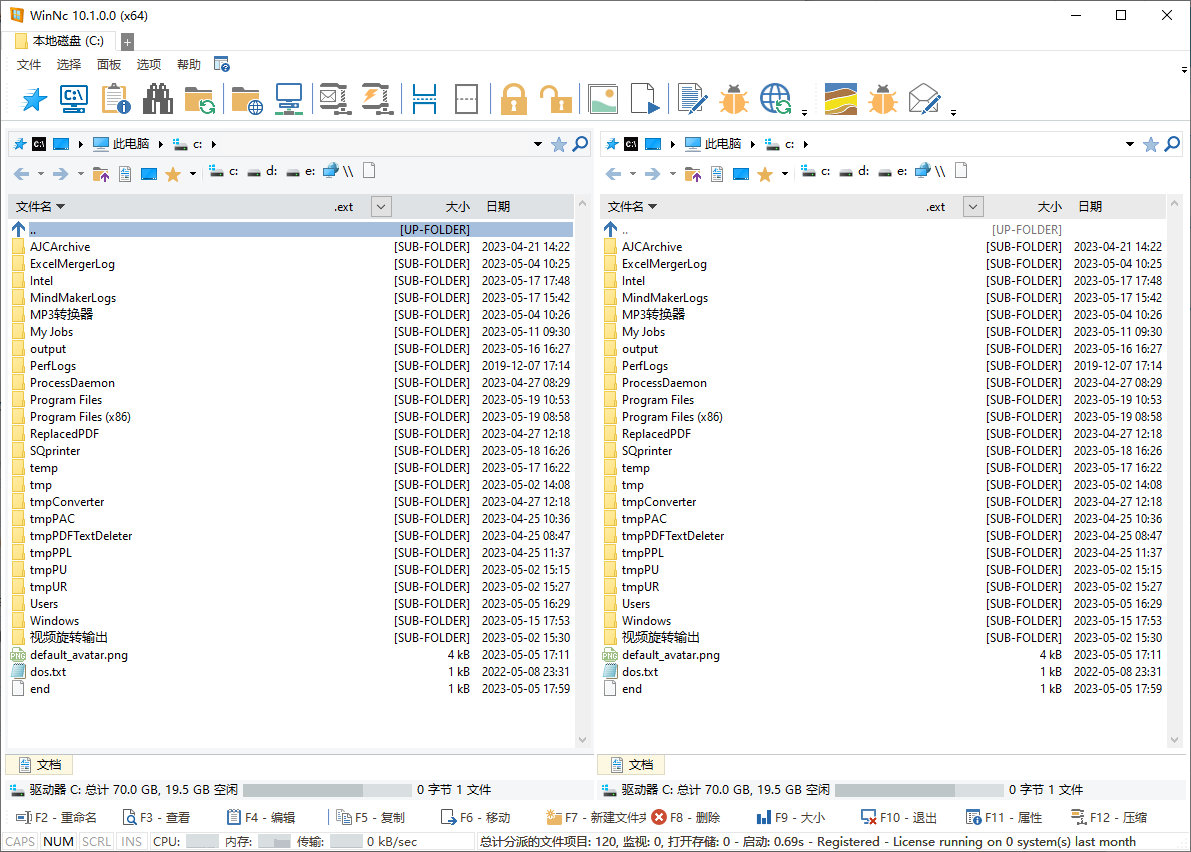Screen dimensions: 1191x852
Task: Click the help icon beside 帮助 menu
Action: tap(222, 65)
